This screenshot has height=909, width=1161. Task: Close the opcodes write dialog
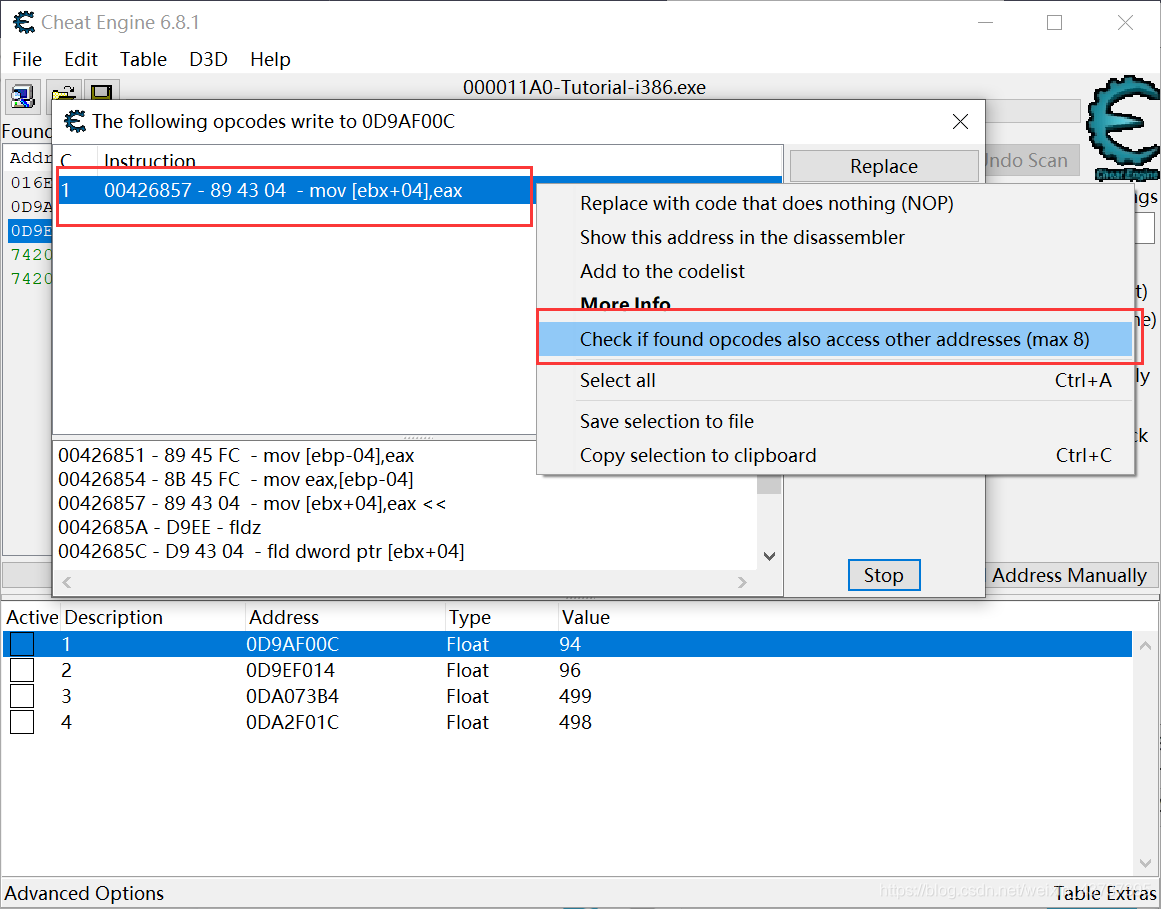pyautogui.click(x=960, y=121)
